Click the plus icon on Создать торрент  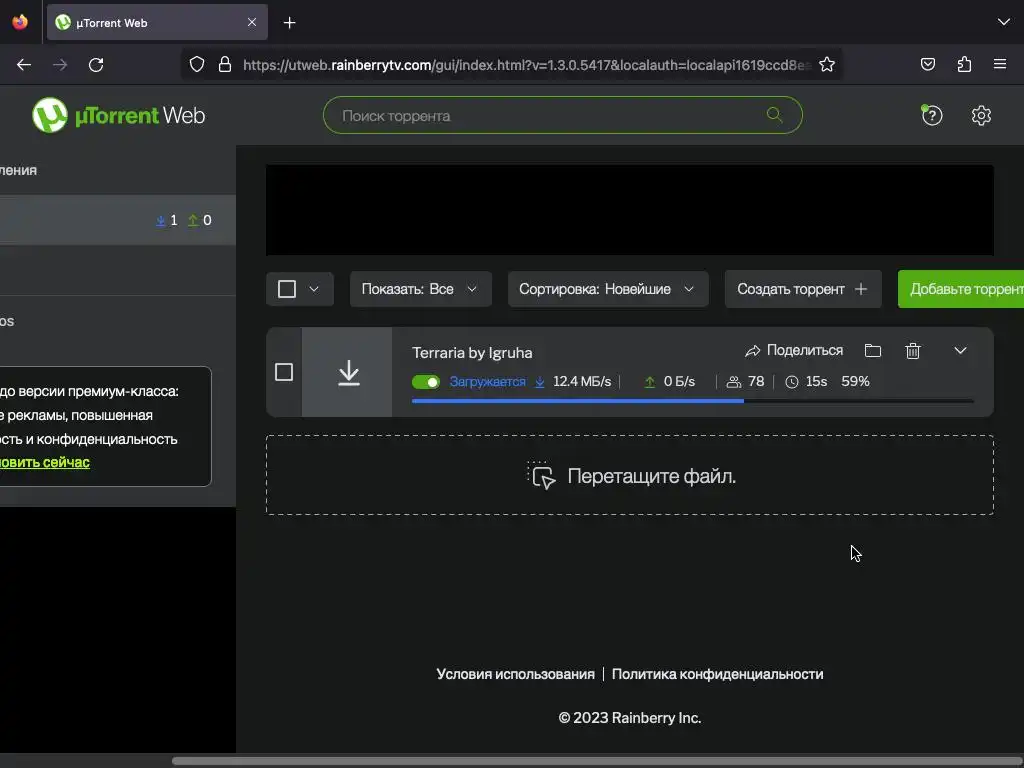pyautogui.click(x=861, y=289)
